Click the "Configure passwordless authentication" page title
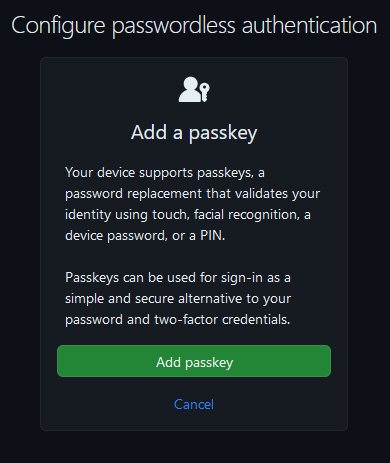 click(194, 26)
